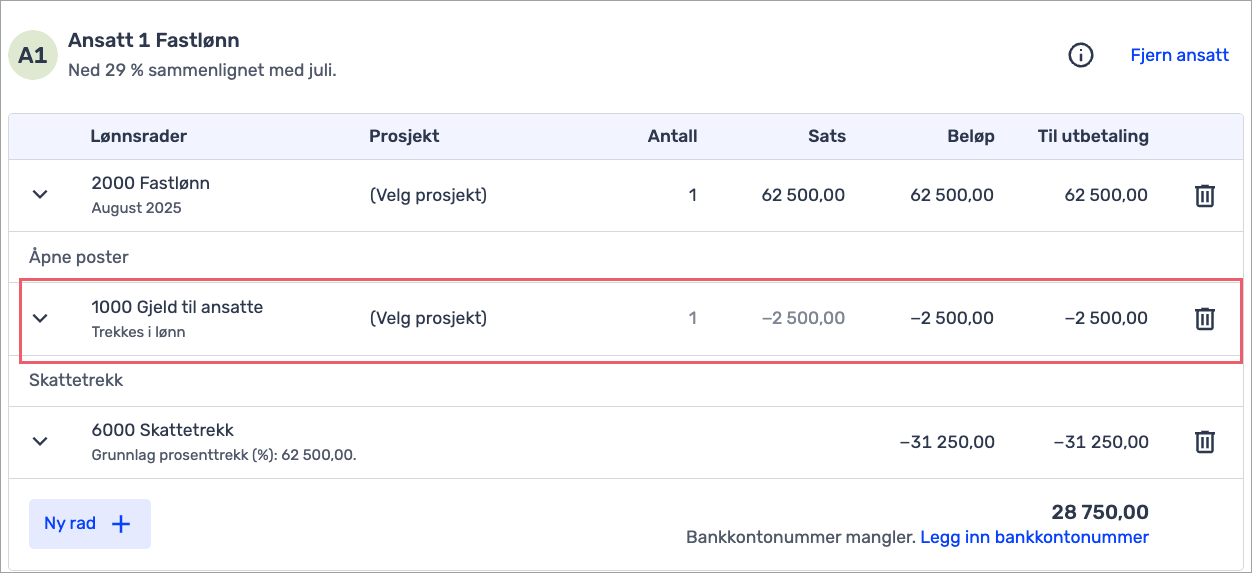The width and height of the screenshot is (1252, 573).
Task: Edit the Sats 62 500,00 field
Action: point(803,195)
